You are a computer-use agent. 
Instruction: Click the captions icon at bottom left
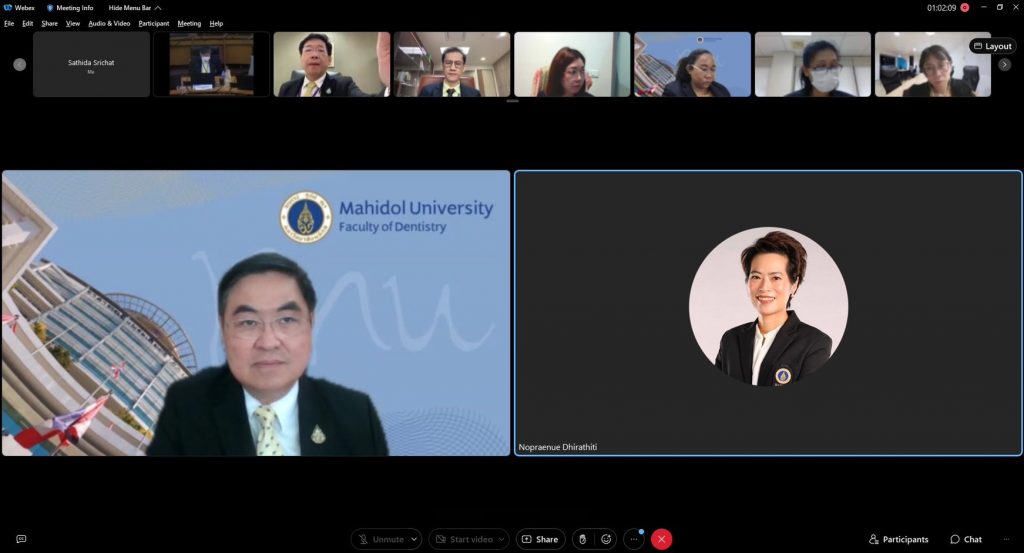(x=21, y=539)
